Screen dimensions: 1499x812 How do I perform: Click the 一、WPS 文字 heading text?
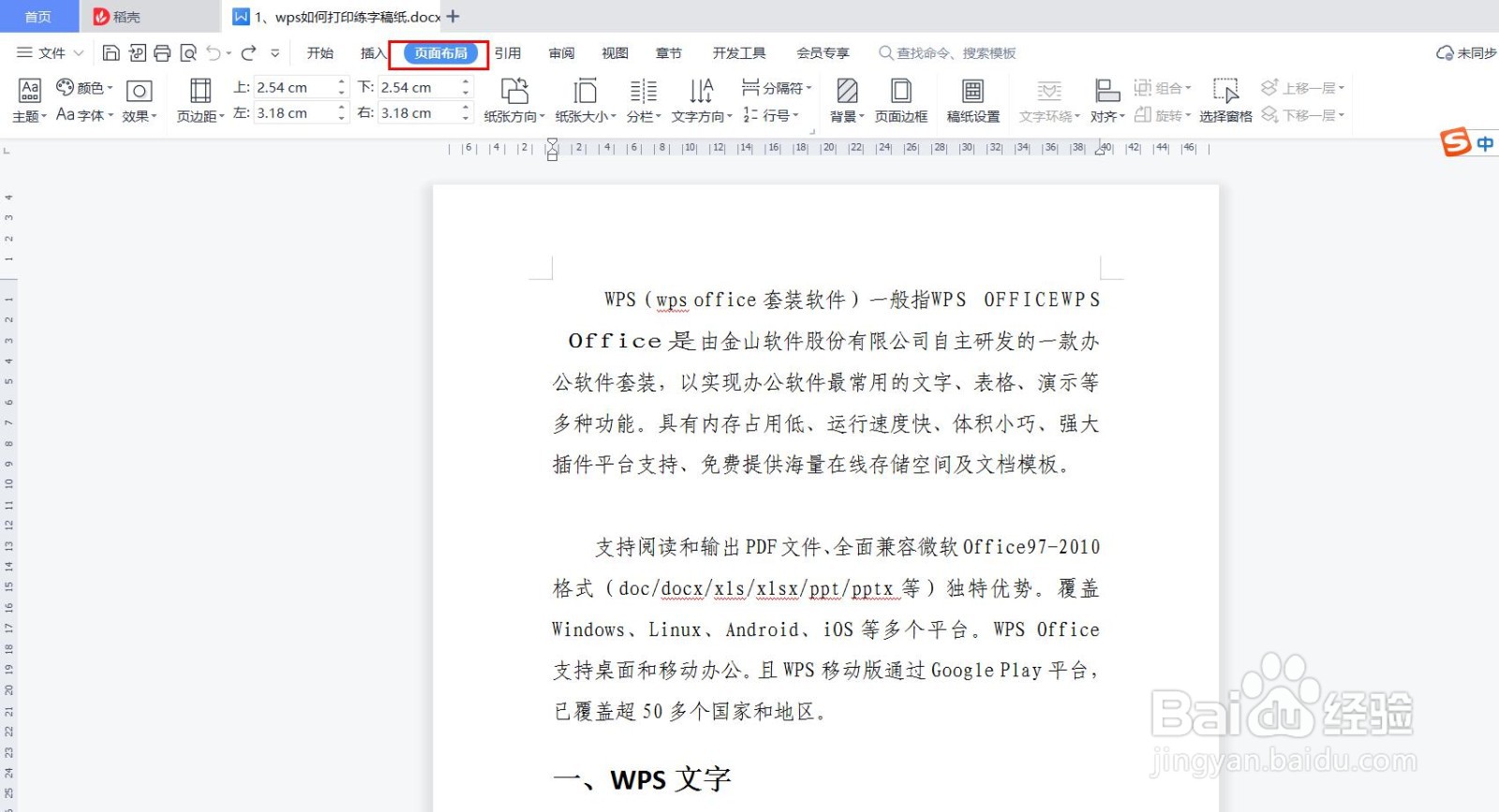(642, 779)
